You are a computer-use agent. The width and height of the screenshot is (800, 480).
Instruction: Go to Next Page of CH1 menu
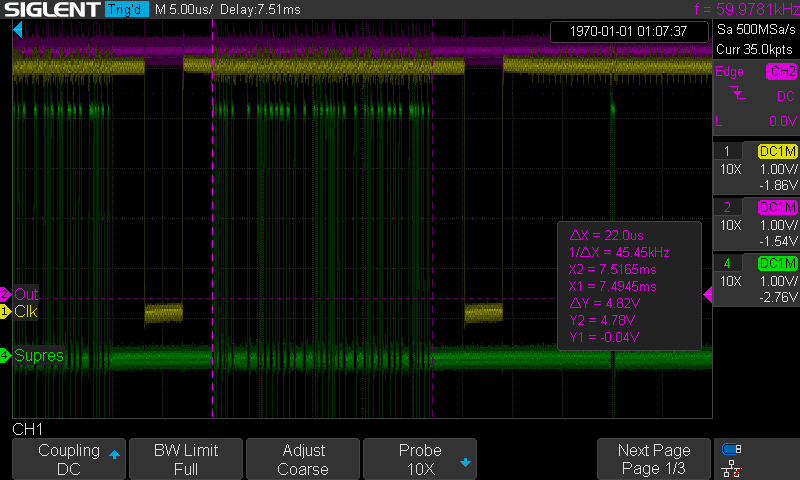pyautogui.click(x=654, y=459)
